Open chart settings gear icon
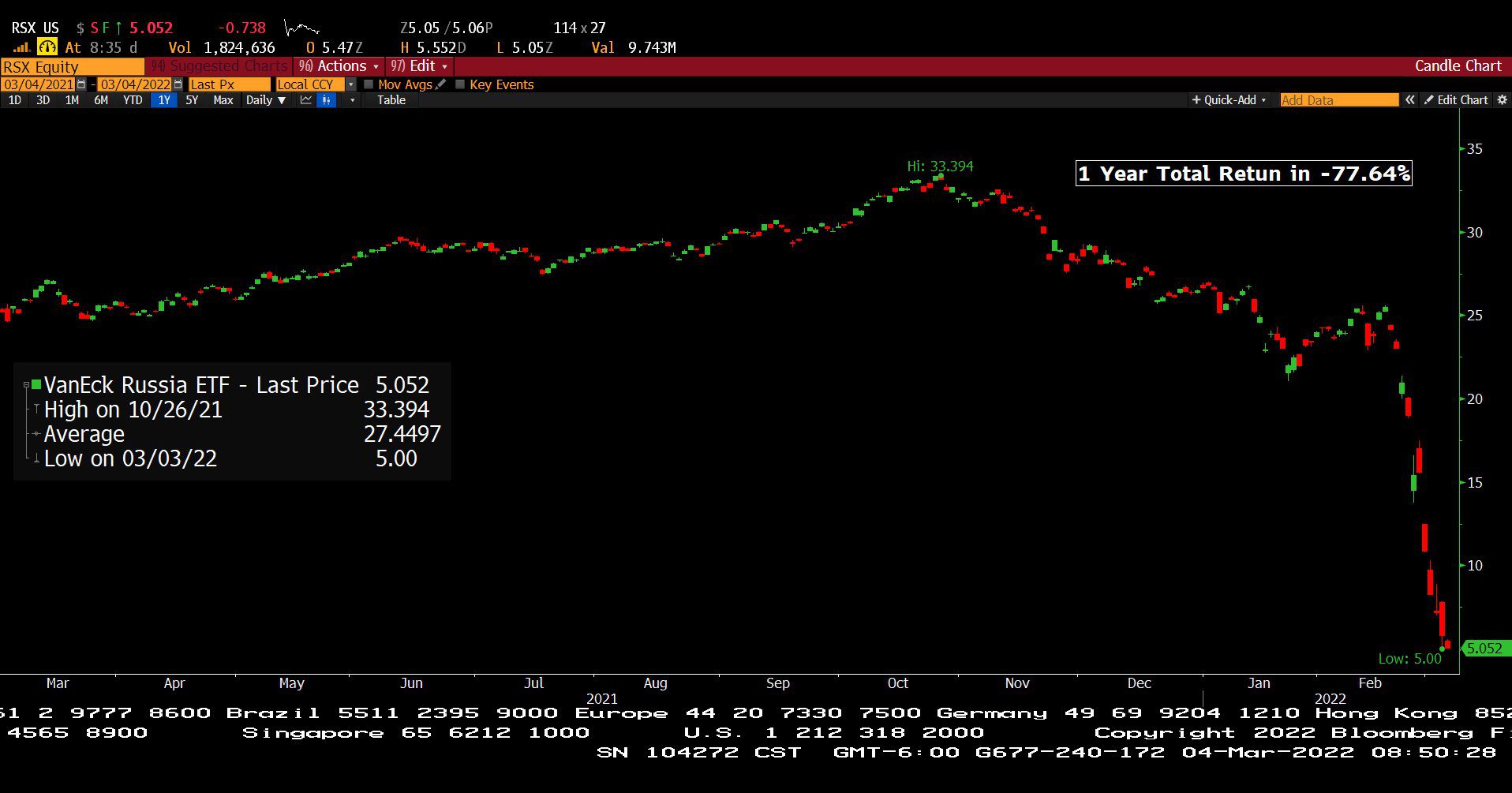1512x793 pixels. click(1502, 100)
